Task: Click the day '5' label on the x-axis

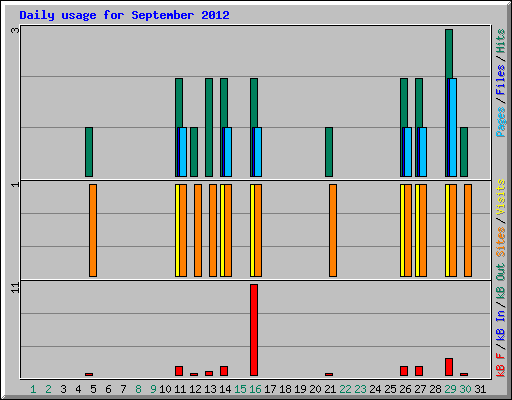Action: click(x=93, y=389)
